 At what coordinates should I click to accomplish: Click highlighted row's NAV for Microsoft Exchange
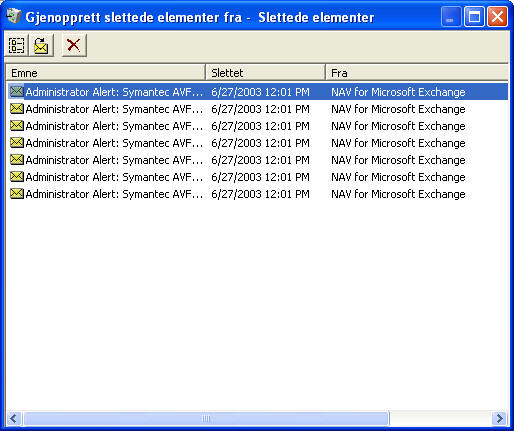click(398, 92)
